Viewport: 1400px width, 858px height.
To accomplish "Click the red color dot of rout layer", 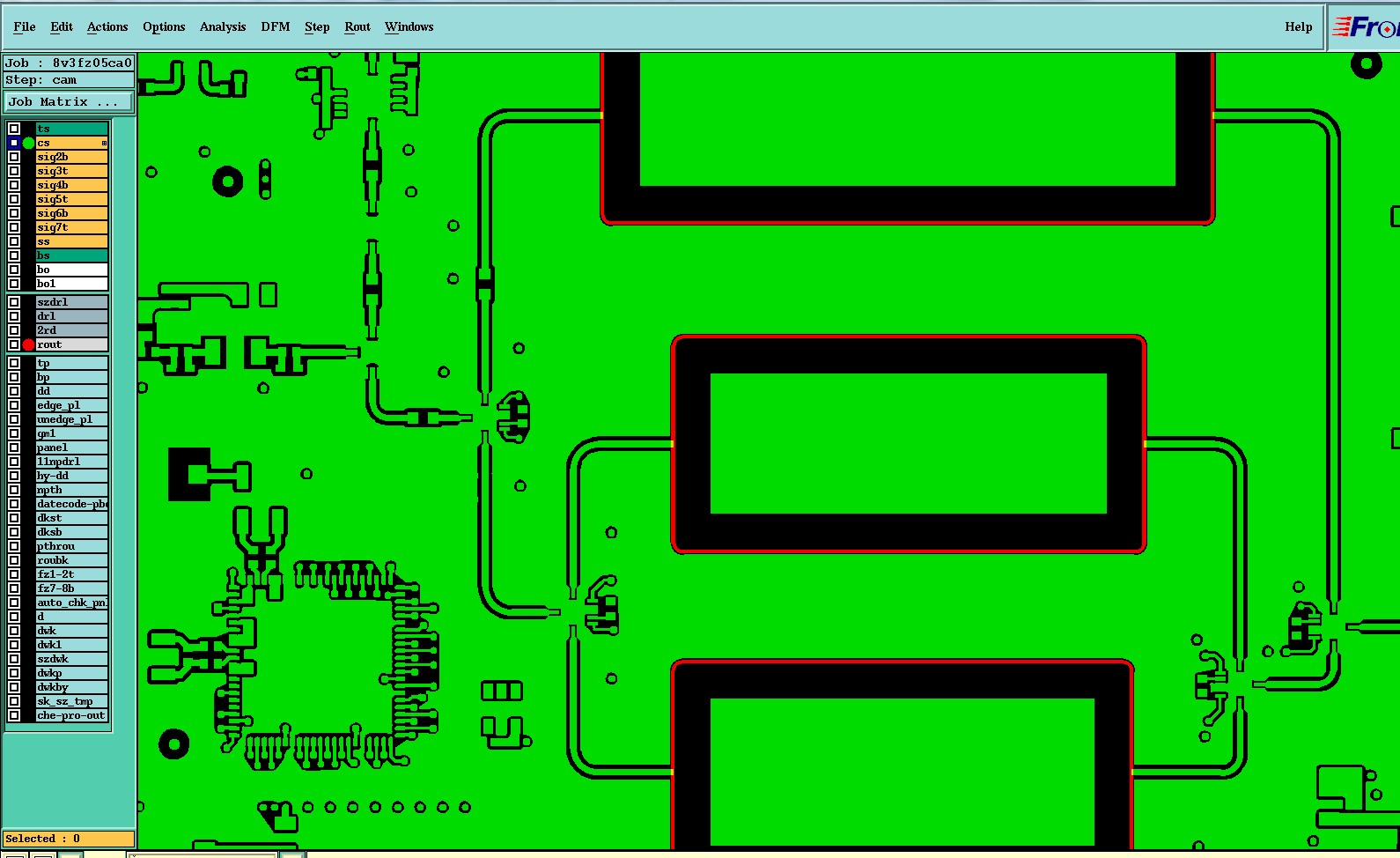I will point(28,344).
